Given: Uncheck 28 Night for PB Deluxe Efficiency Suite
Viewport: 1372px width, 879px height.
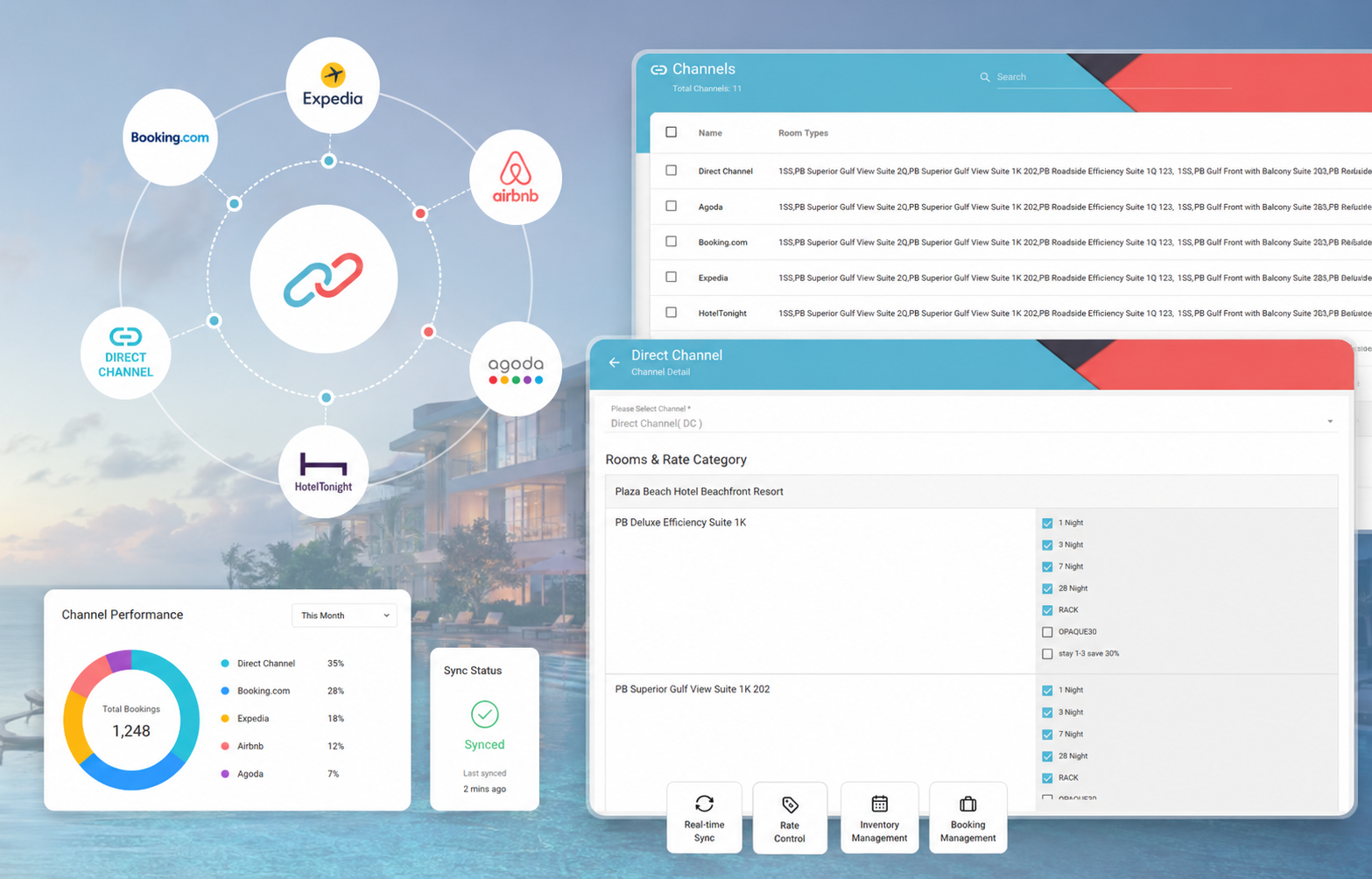Looking at the screenshot, I should [x=1047, y=589].
